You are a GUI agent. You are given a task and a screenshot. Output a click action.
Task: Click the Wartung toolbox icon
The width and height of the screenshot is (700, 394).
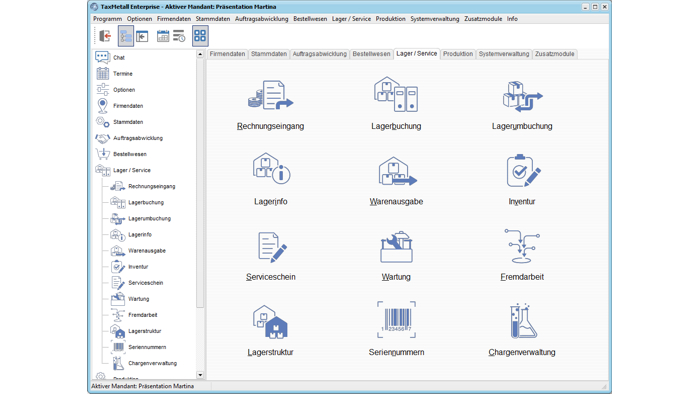click(396, 247)
